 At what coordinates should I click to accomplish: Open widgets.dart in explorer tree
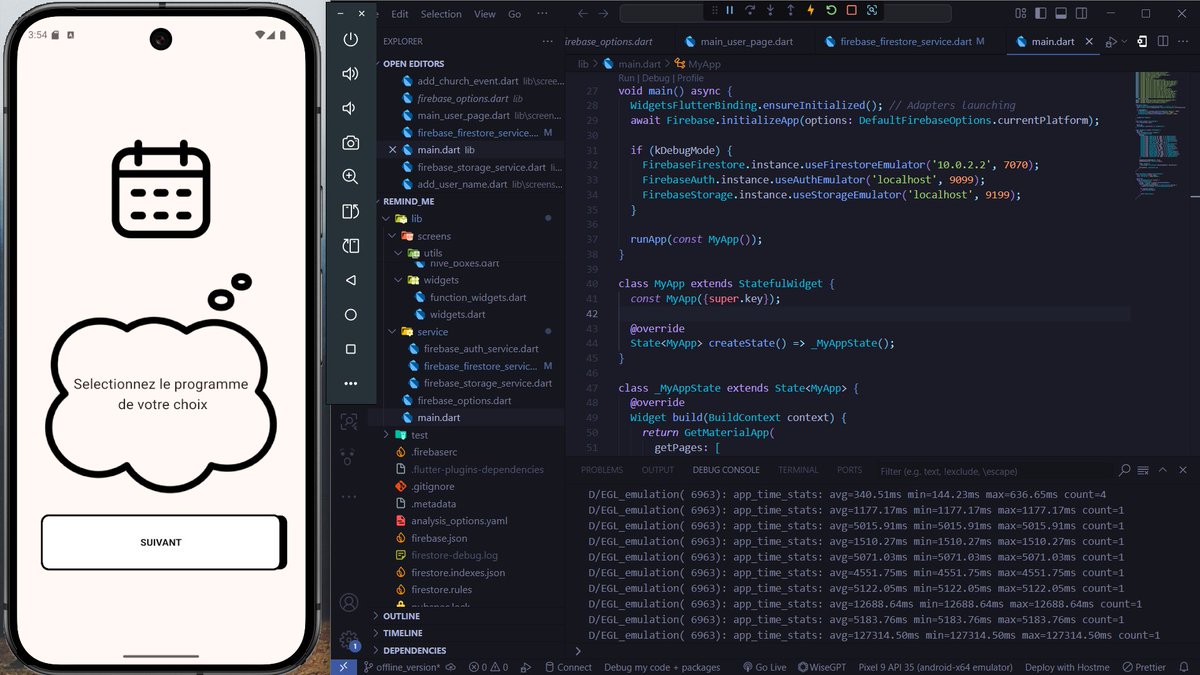point(457,314)
